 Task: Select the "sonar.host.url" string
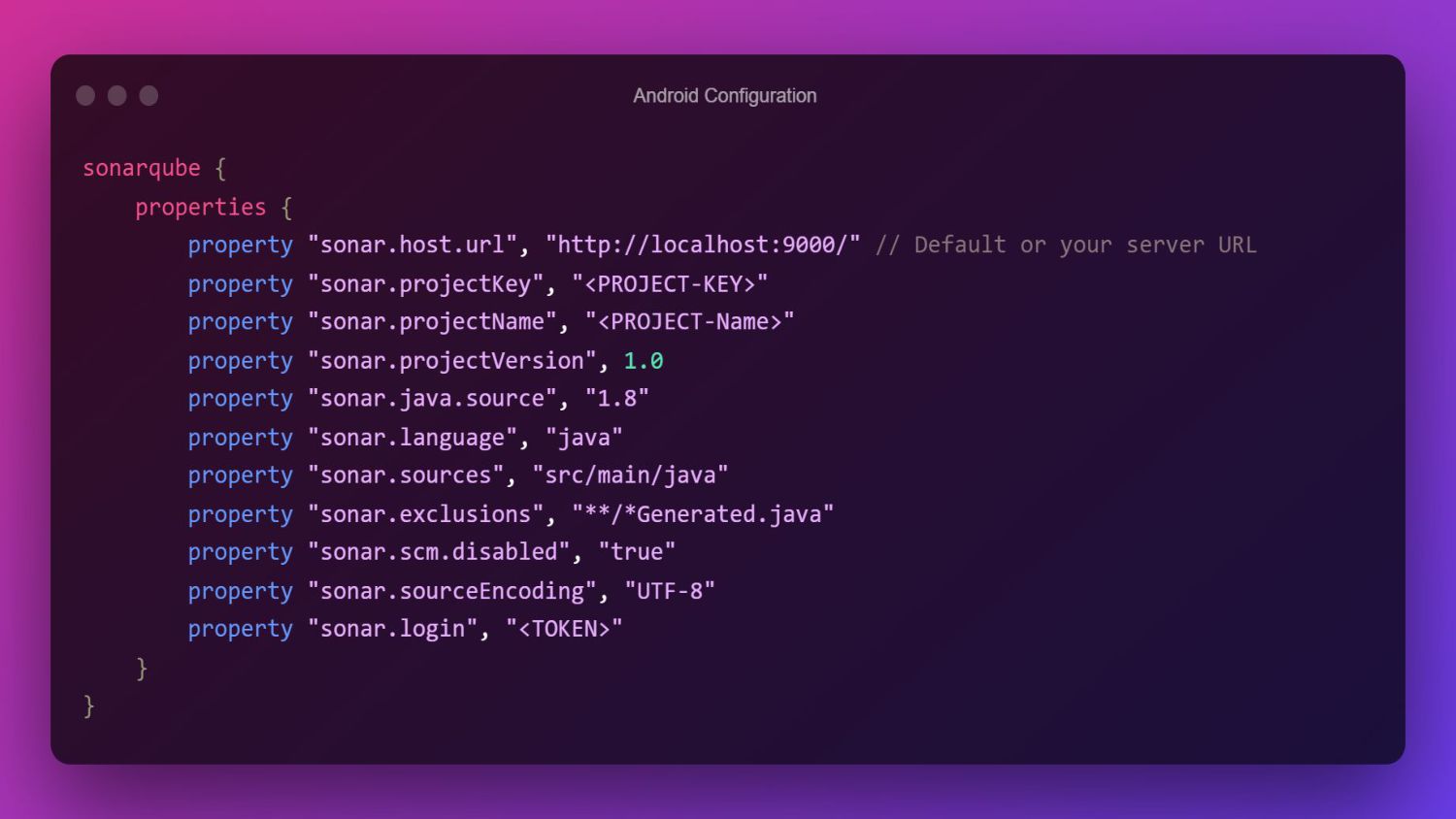(414, 245)
